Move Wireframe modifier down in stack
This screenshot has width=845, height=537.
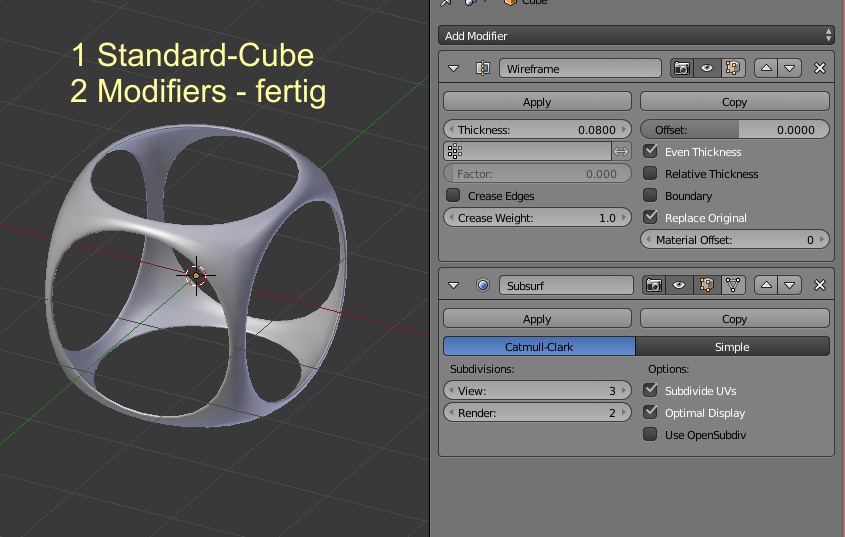point(789,68)
